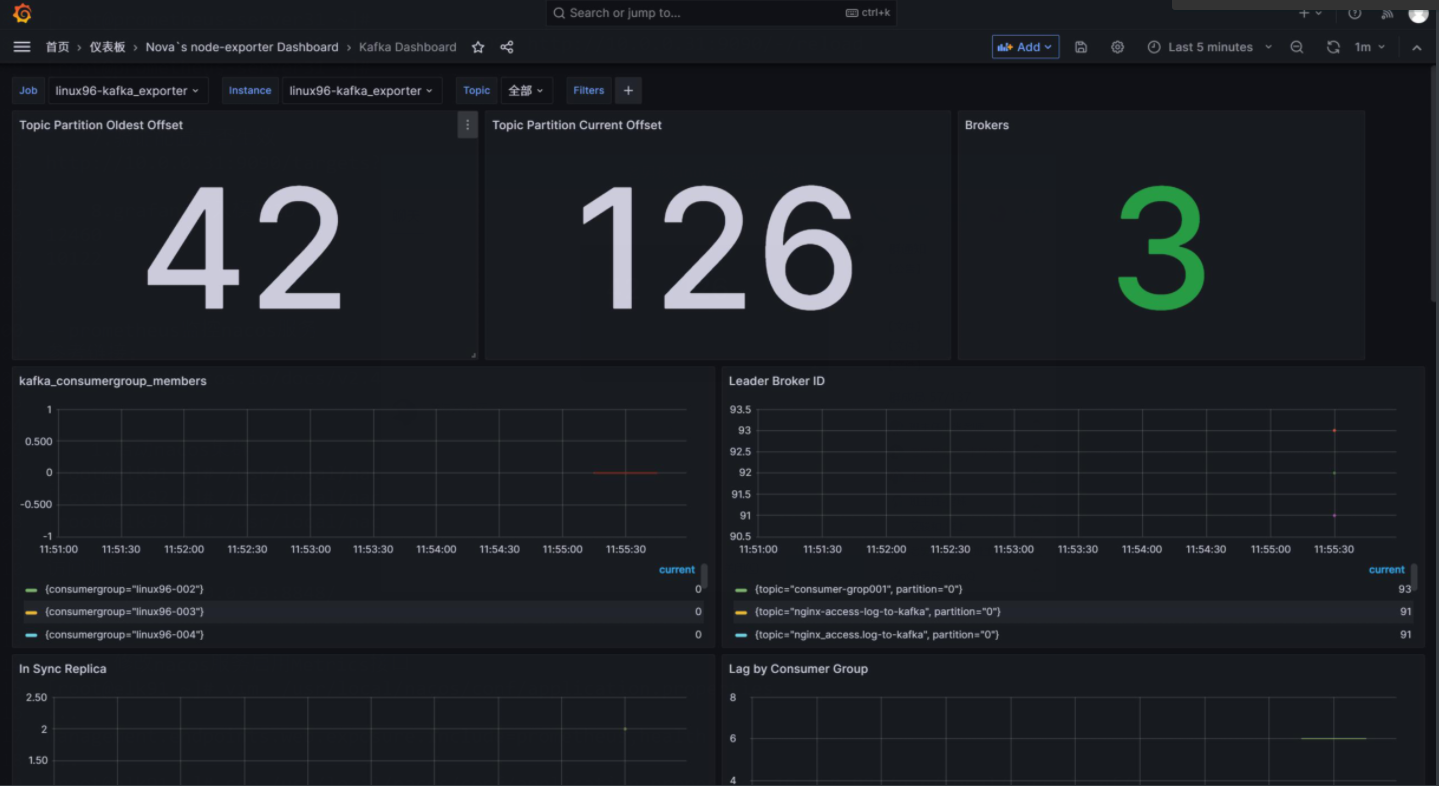
Task: Collapse the top toolbar chevron
Action: (1417, 47)
